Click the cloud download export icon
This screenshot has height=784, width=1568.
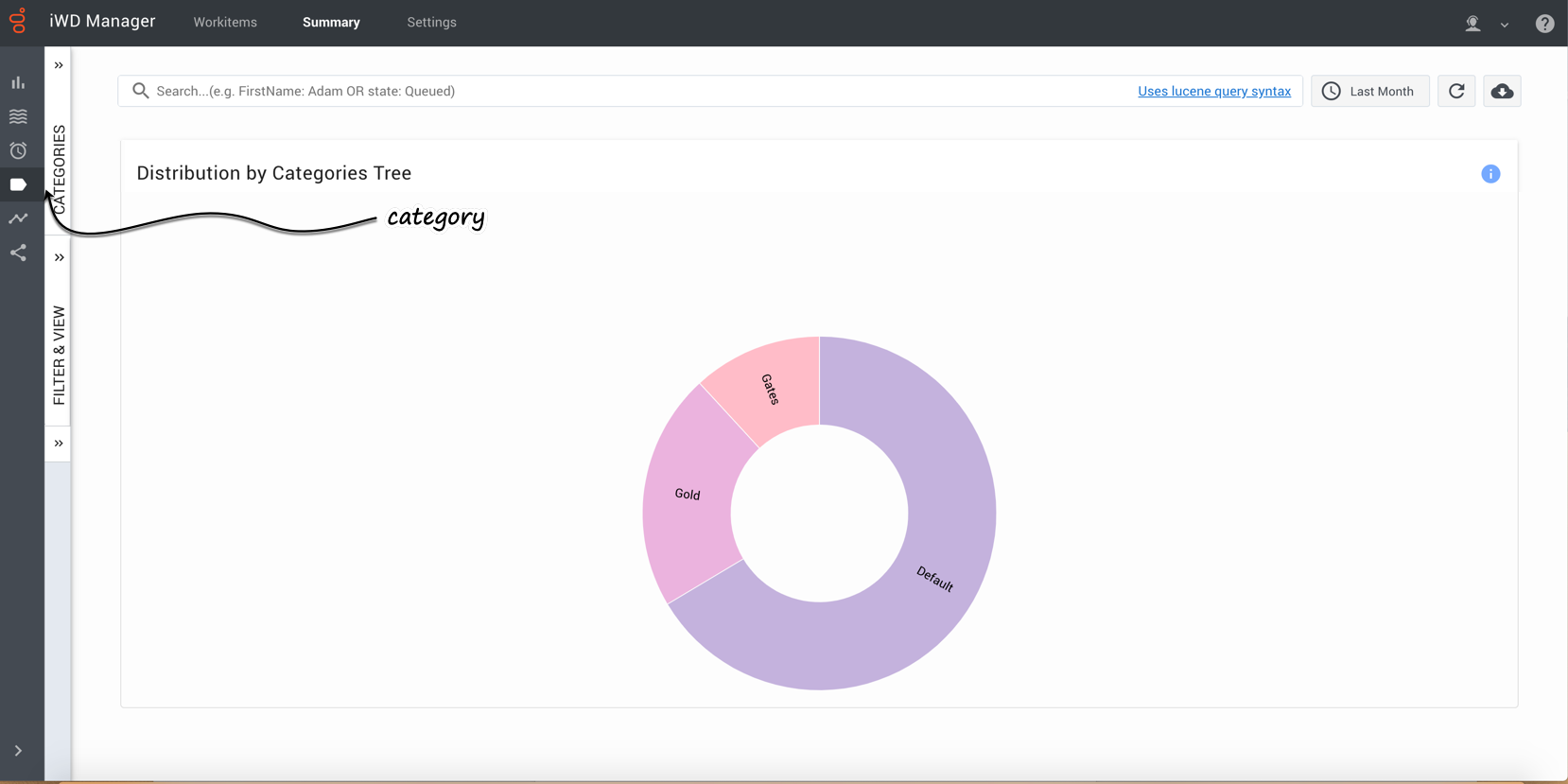[1502, 91]
